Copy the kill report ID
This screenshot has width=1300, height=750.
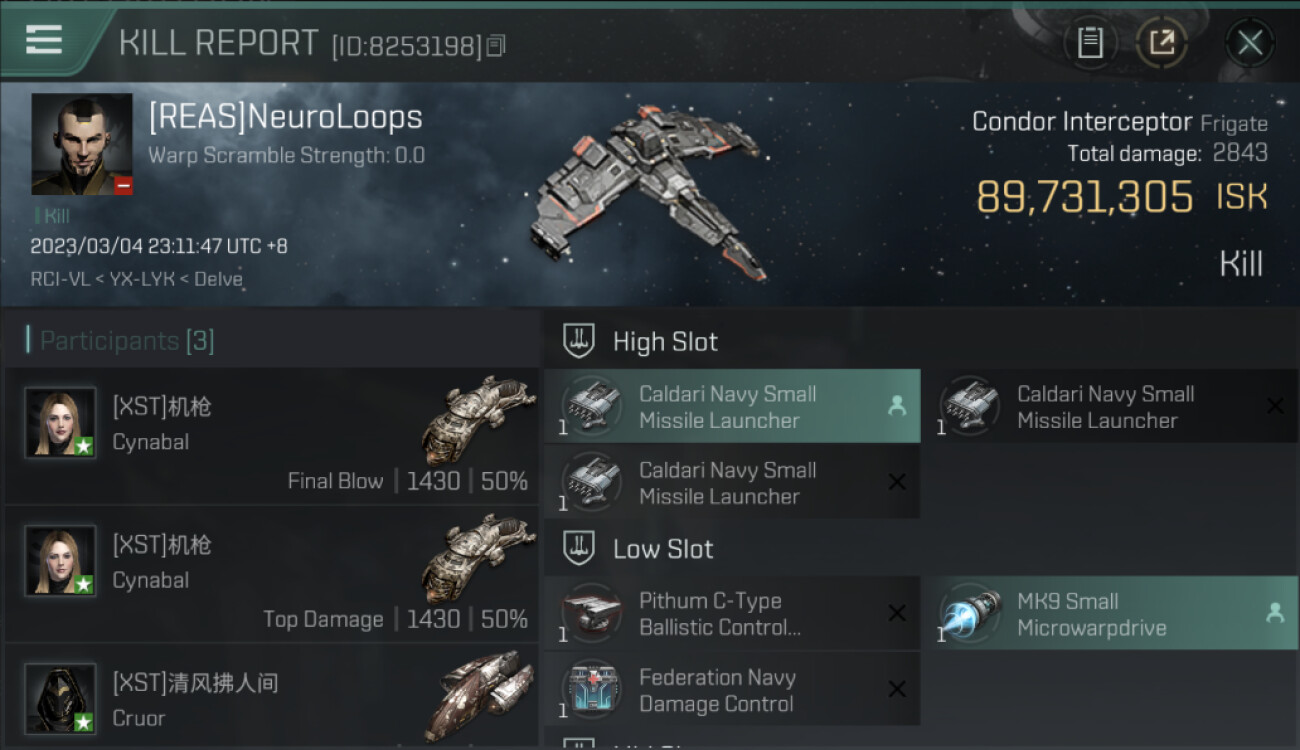(497, 45)
